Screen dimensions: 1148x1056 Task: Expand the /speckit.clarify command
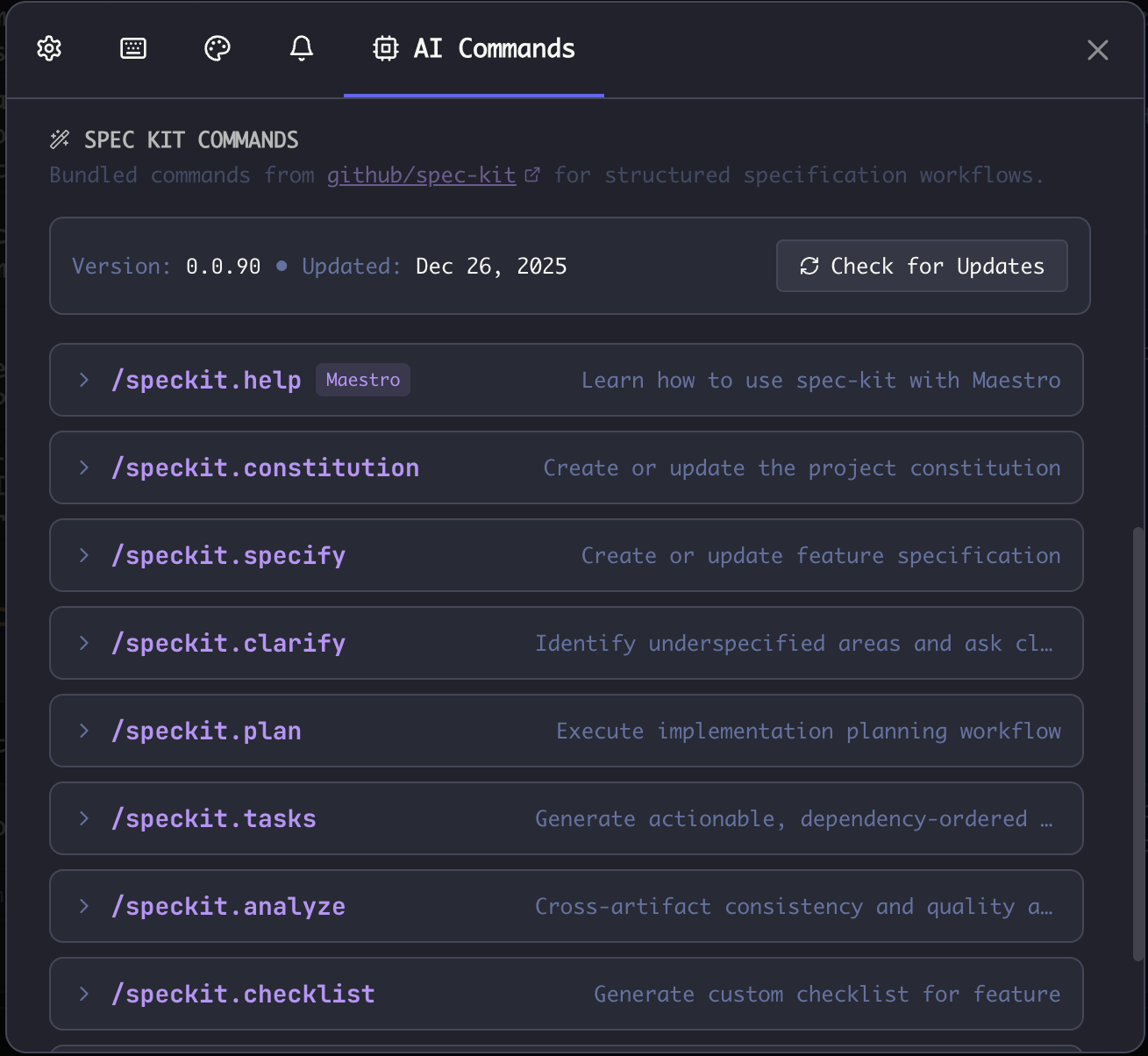click(x=83, y=643)
